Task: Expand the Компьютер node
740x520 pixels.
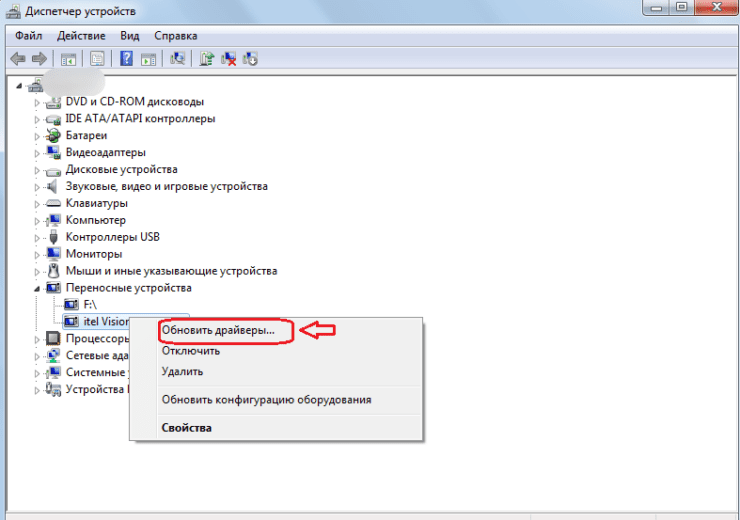Action: click(37, 221)
